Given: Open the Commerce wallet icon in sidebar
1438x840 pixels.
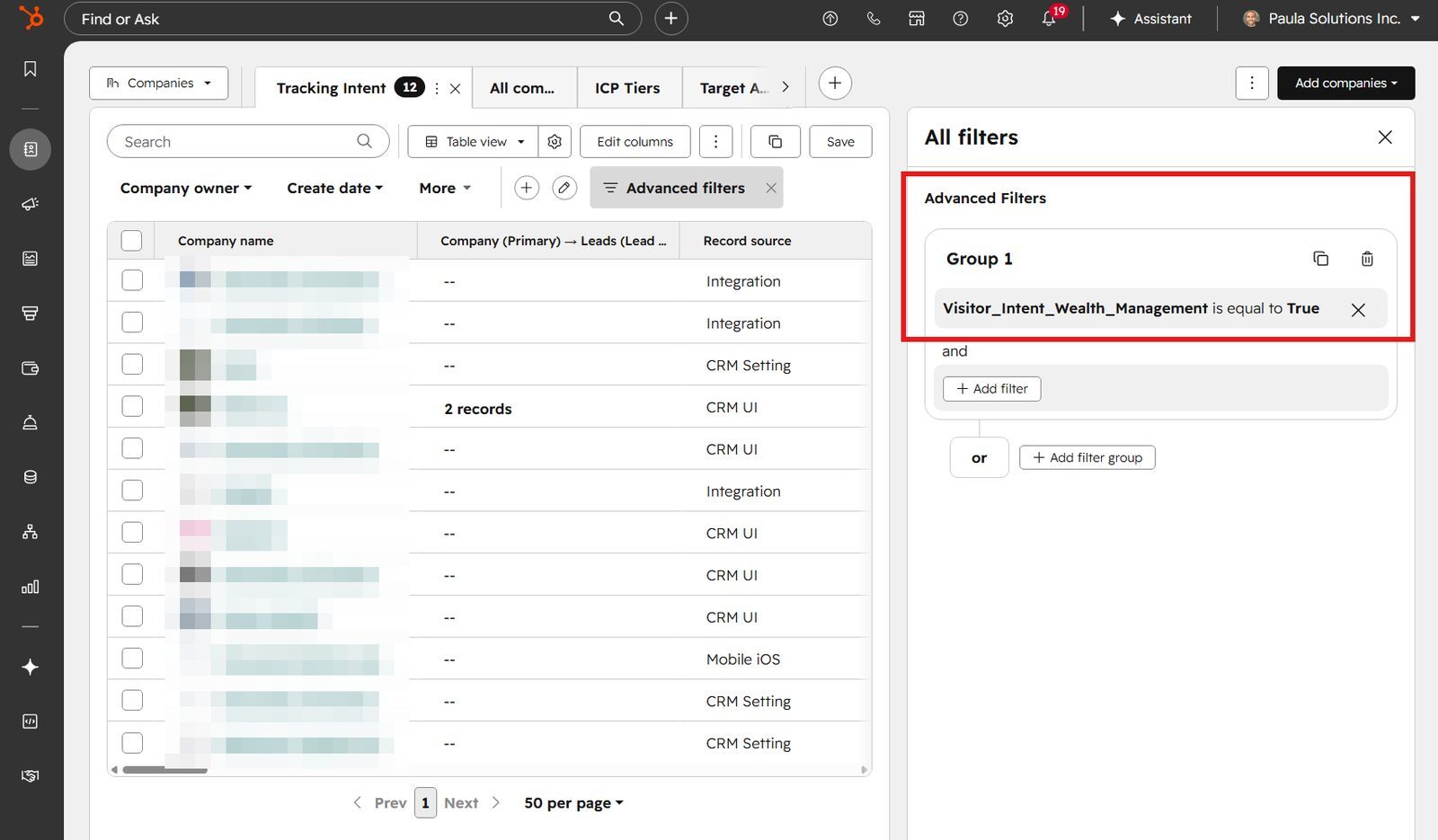Looking at the screenshot, I should click(30, 368).
